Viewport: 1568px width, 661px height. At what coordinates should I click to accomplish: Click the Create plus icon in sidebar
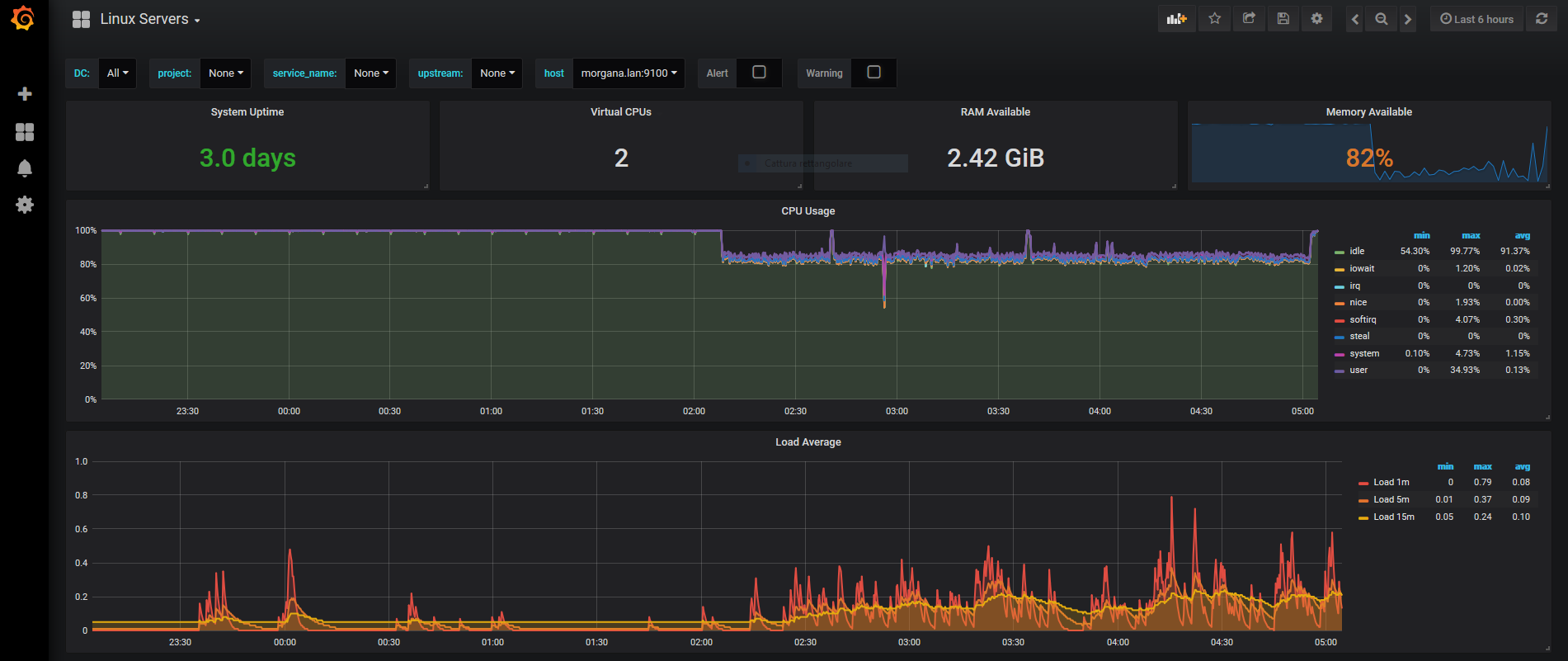pyautogui.click(x=25, y=94)
